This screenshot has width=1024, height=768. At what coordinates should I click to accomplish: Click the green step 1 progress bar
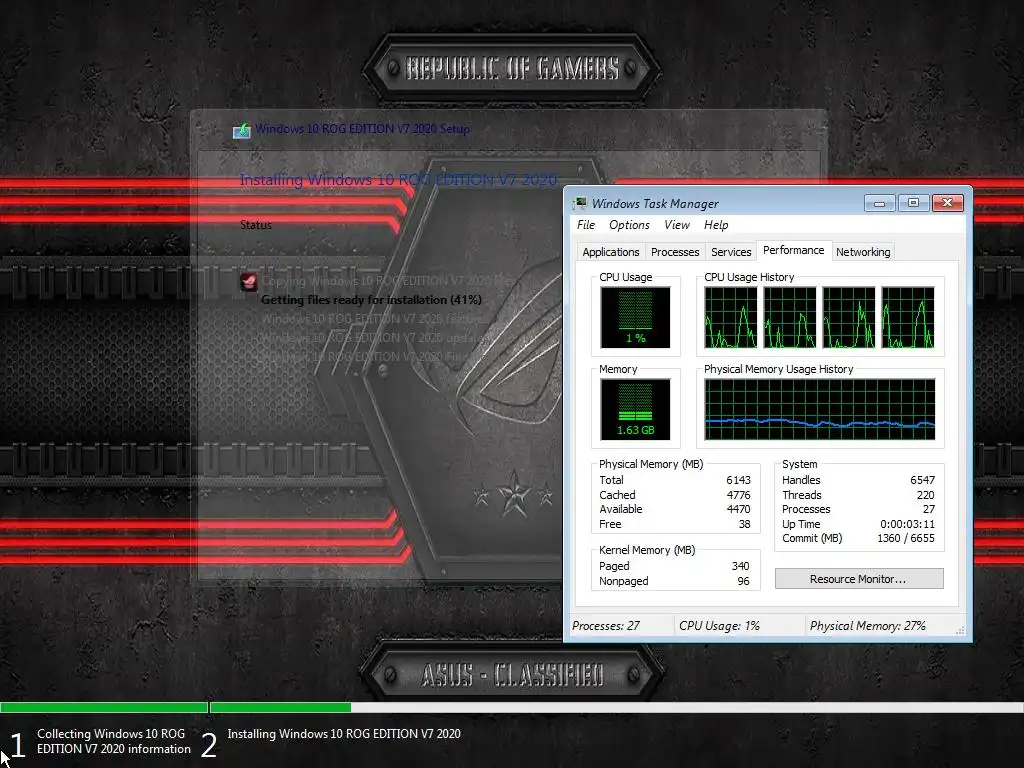(104, 707)
